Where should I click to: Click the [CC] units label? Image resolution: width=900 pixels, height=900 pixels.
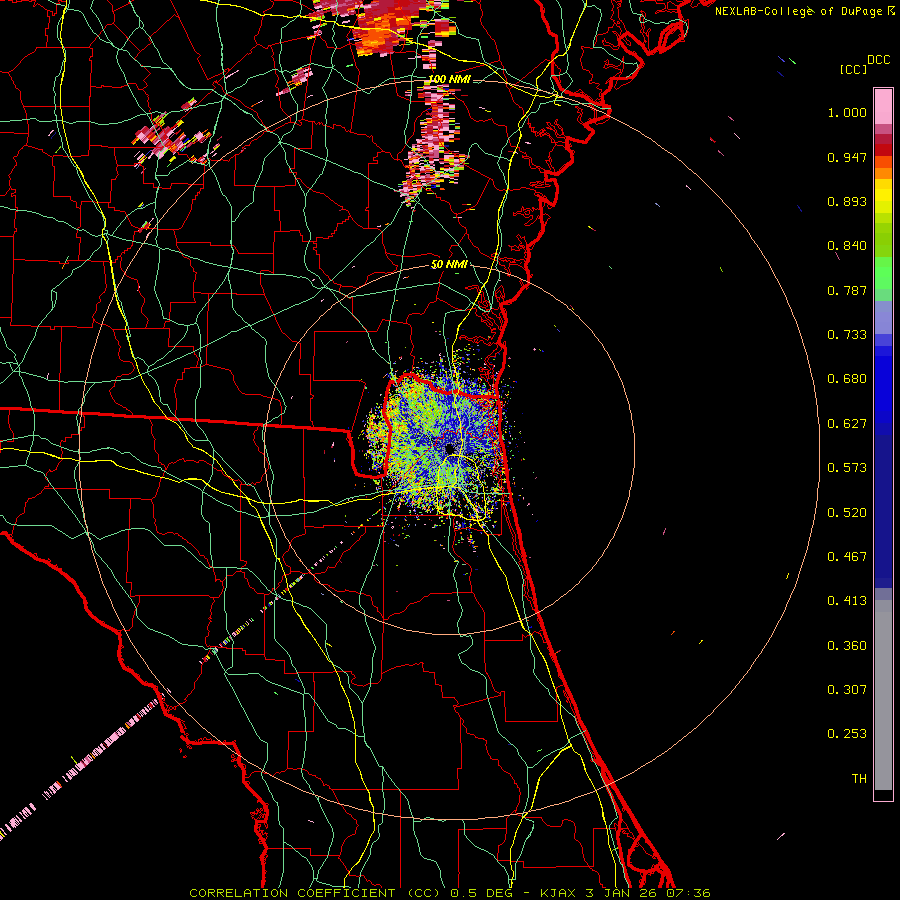click(854, 69)
